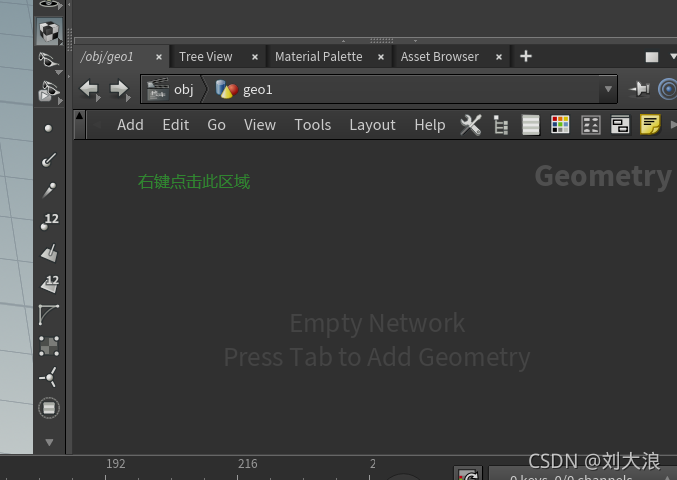
Task: Open the Go menu
Action: pyautogui.click(x=216, y=125)
